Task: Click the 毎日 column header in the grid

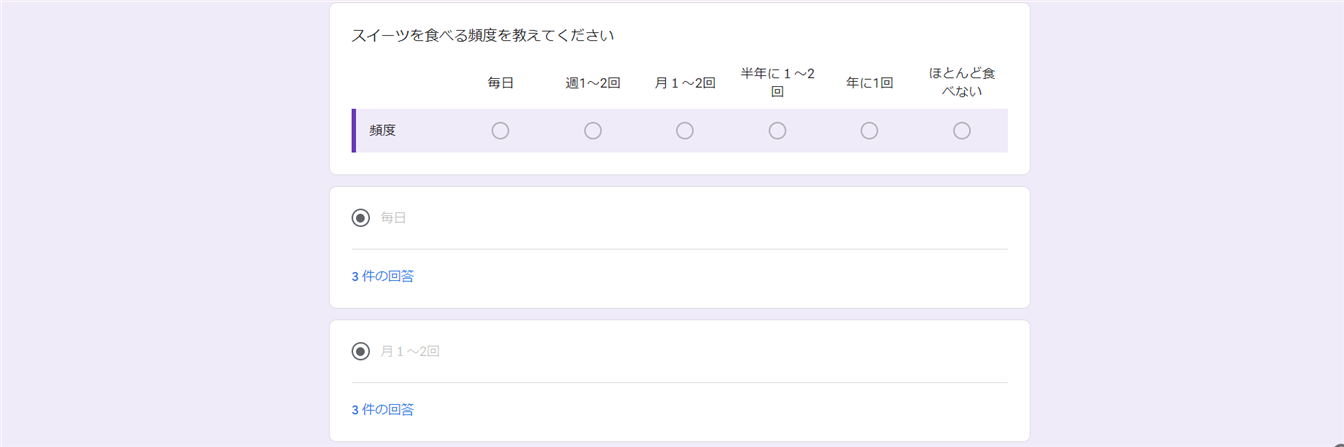Action: click(501, 83)
